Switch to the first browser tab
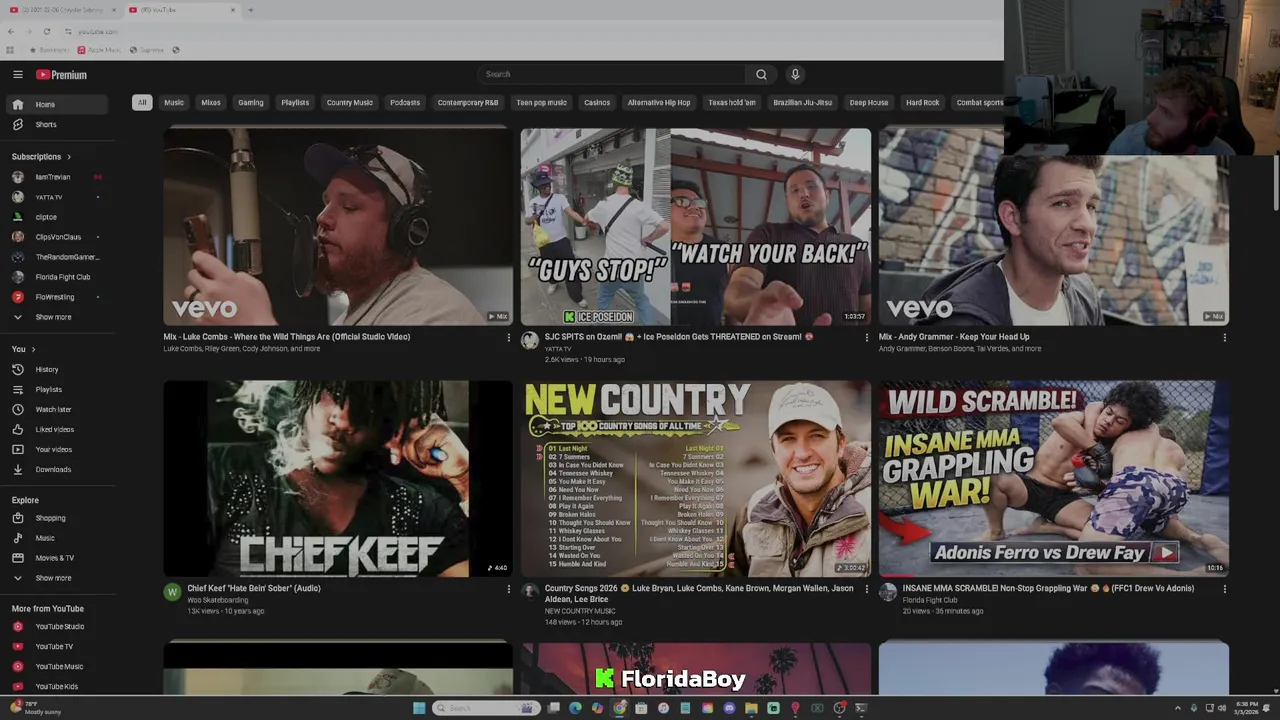 tap(62, 10)
